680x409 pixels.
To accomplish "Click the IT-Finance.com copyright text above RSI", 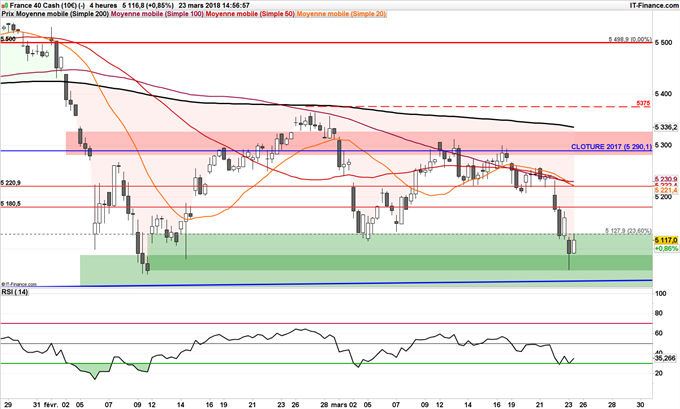I will point(19,285).
